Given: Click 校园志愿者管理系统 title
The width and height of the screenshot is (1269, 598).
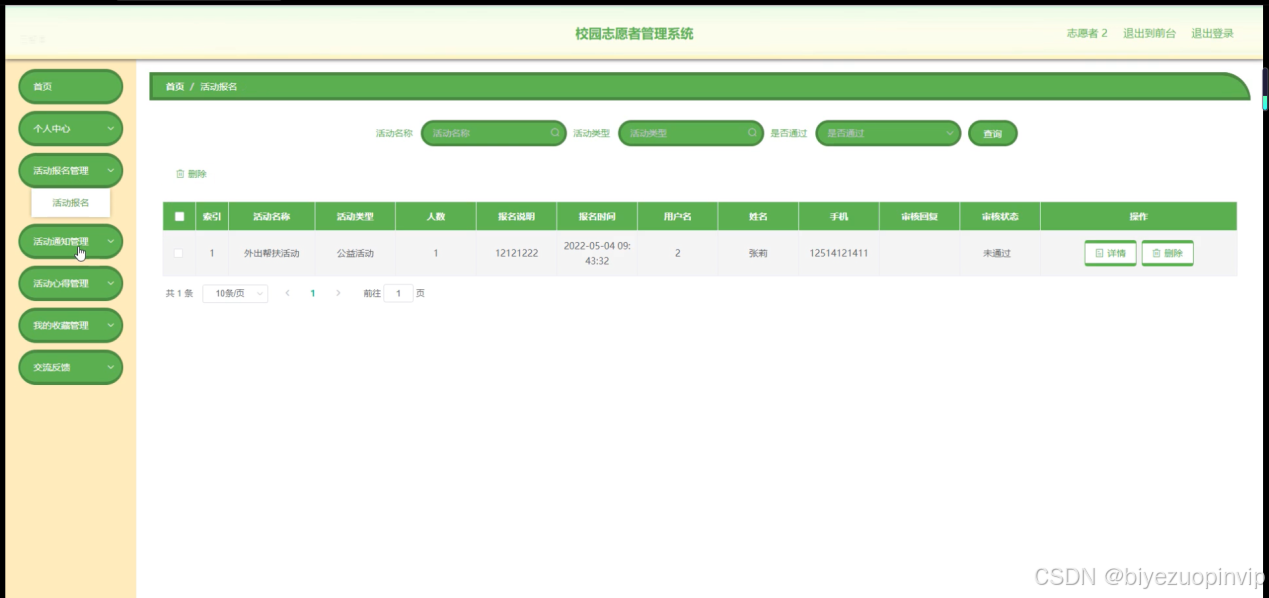Looking at the screenshot, I should [x=634, y=33].
